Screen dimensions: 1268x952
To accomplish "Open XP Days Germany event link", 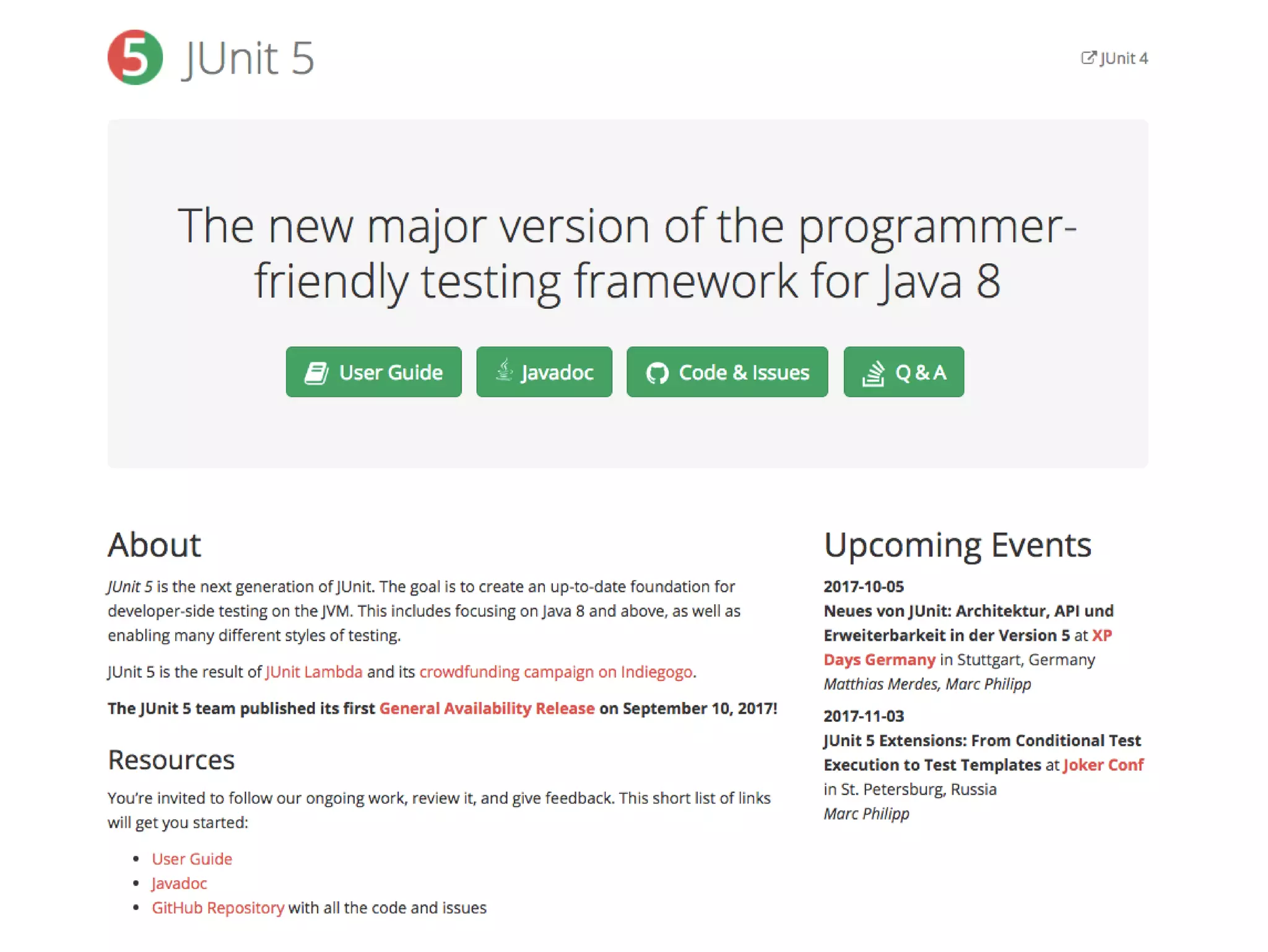I will [x=879, y=660].
